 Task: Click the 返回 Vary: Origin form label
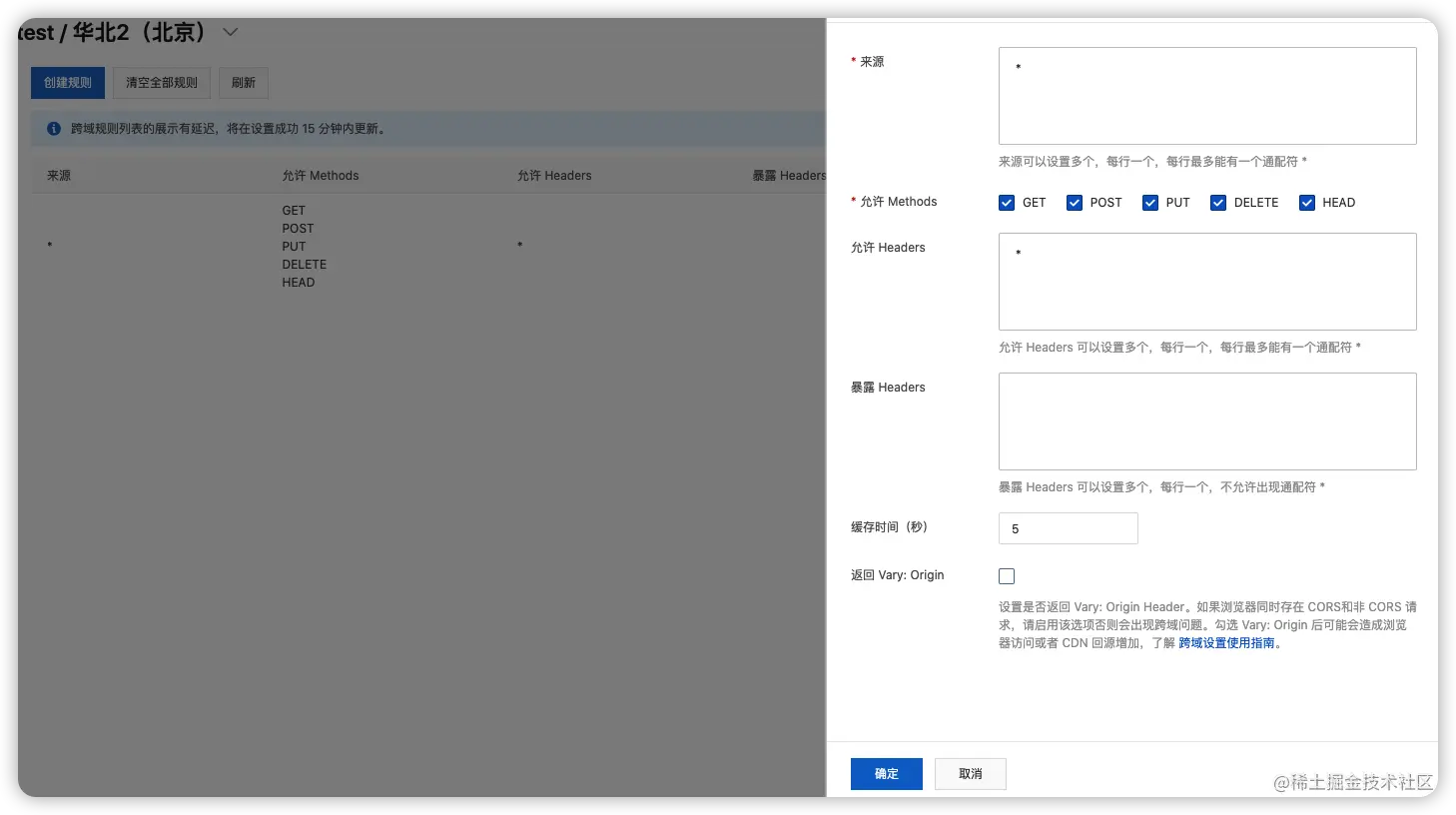click(x=898, y=575)
